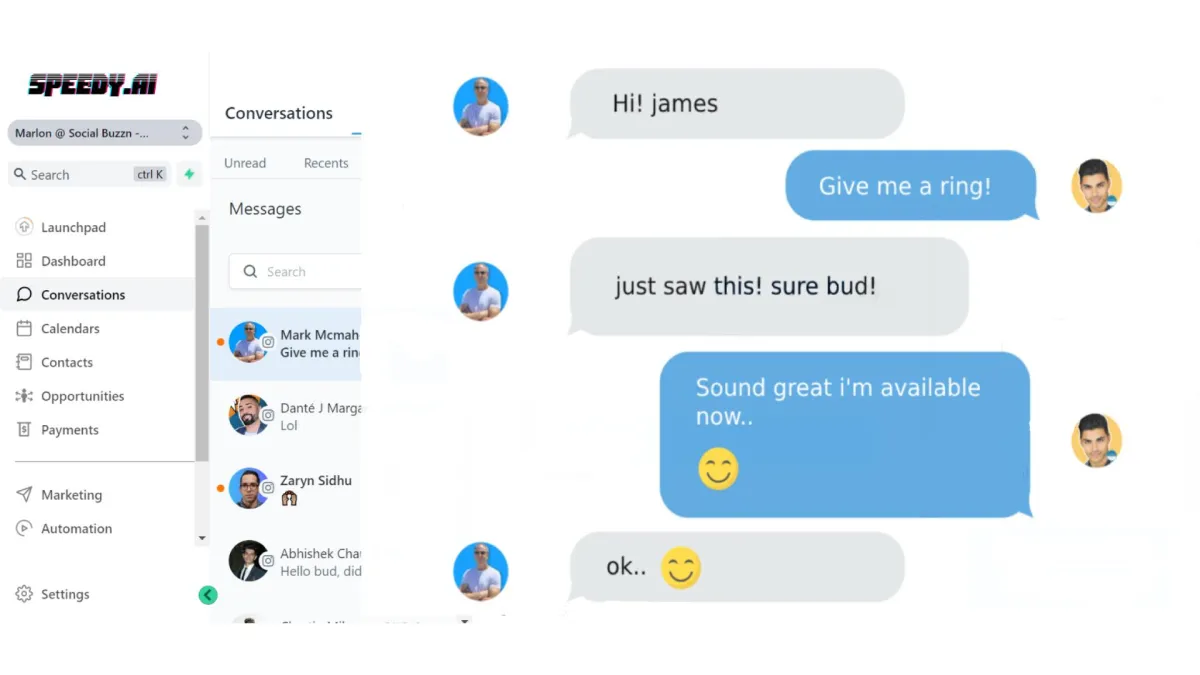The image size is (1200, 675).
Task: Click the Dashboard grid icon
Action: tap(24, 261)
